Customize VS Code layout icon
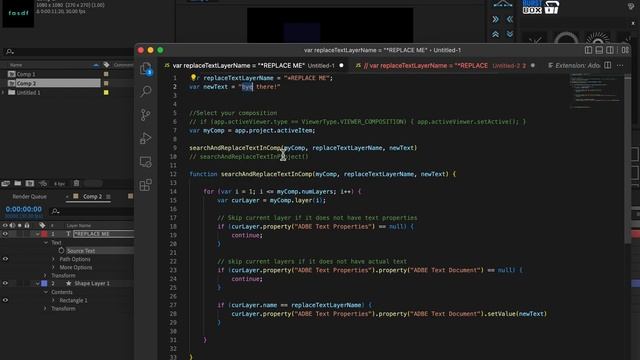640x360 pixels. click(x=625, y=50)
